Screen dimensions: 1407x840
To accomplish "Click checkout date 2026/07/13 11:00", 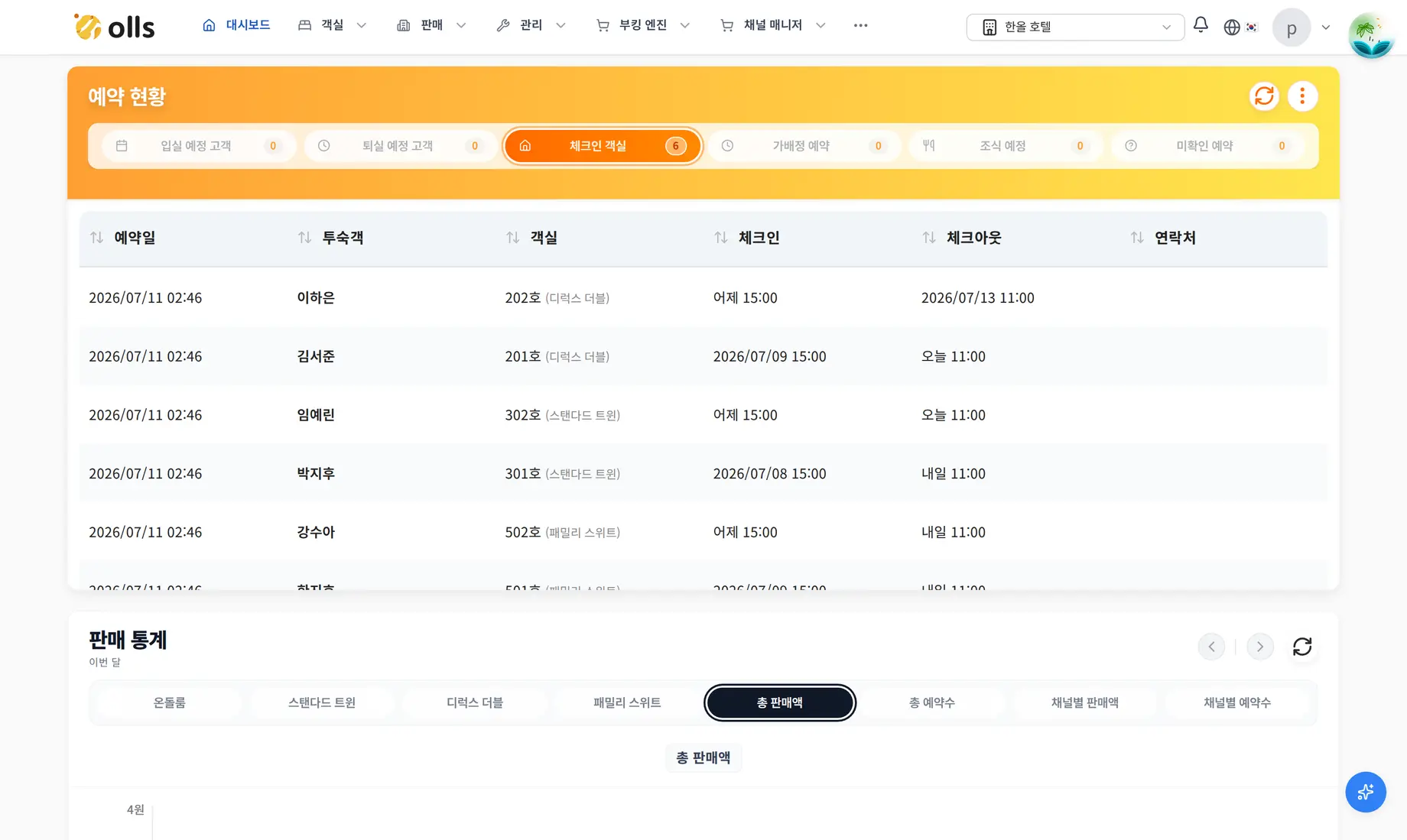I will pyautogui.click(x=977, y=297).
